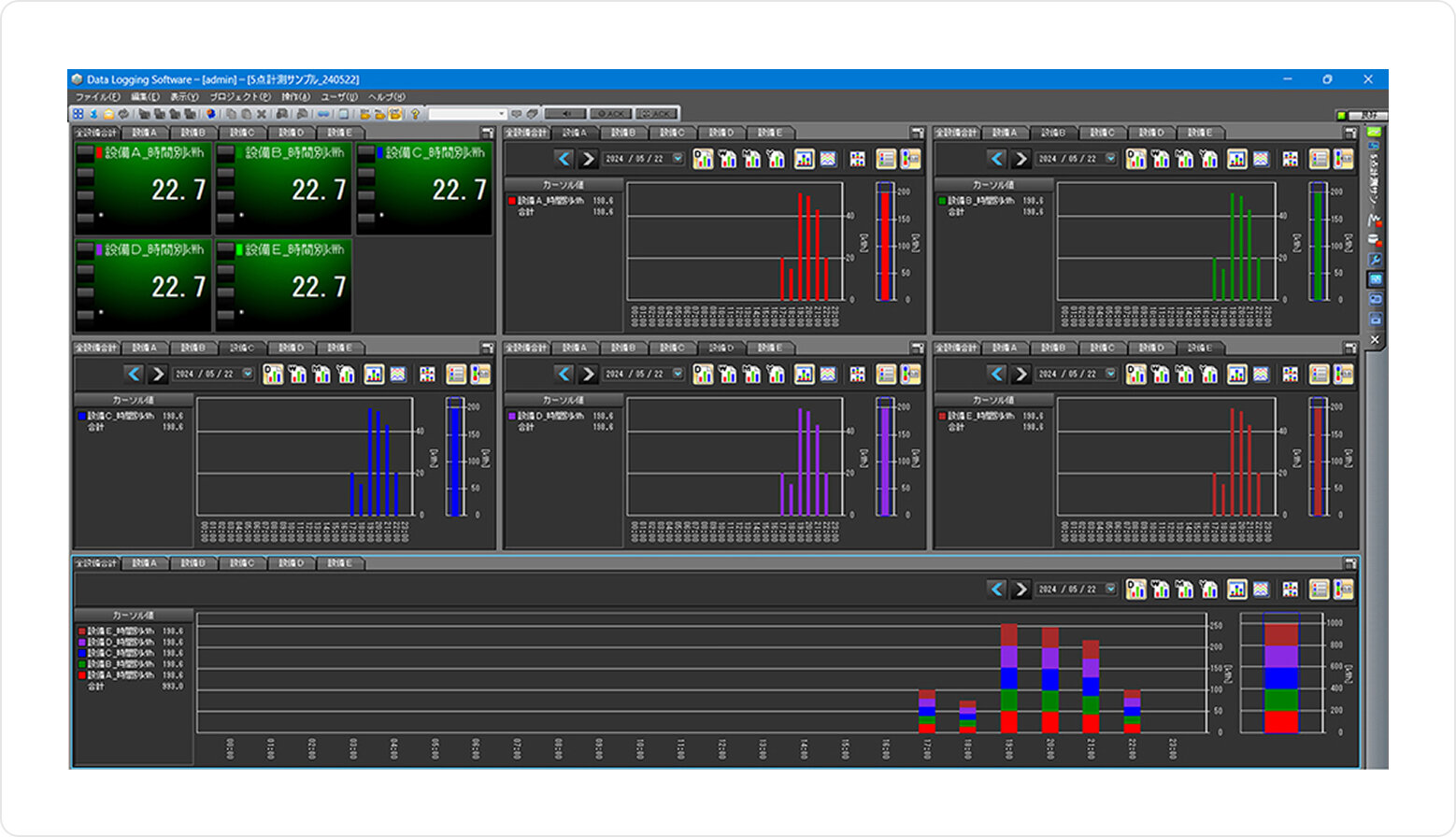Click the stacked bar graph icon in 設備C panel
Image resolution: width=1456 pixels, height=837 pixels.
coord(374,375)
